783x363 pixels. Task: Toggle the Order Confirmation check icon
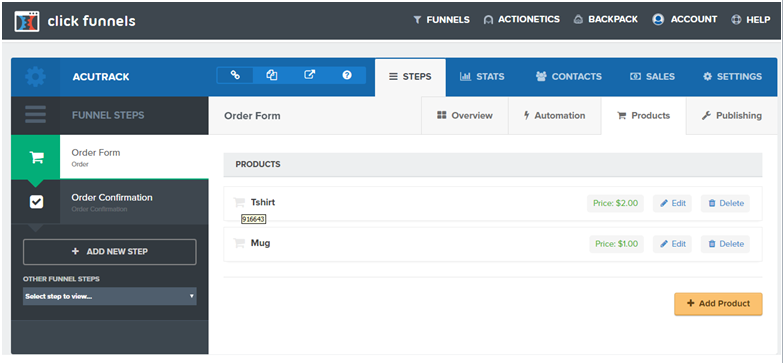[x=36, y=202]
